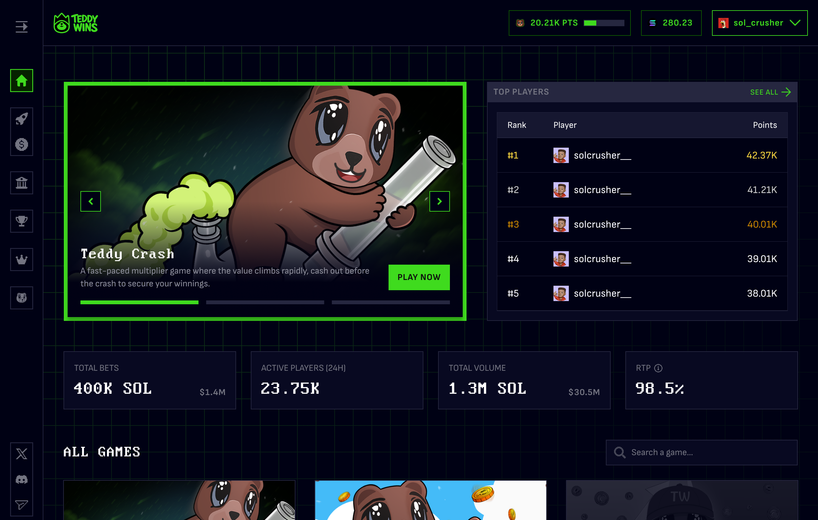
Task: Click PLAY NOW on Teddy Crash
Action: coord(419,277)
